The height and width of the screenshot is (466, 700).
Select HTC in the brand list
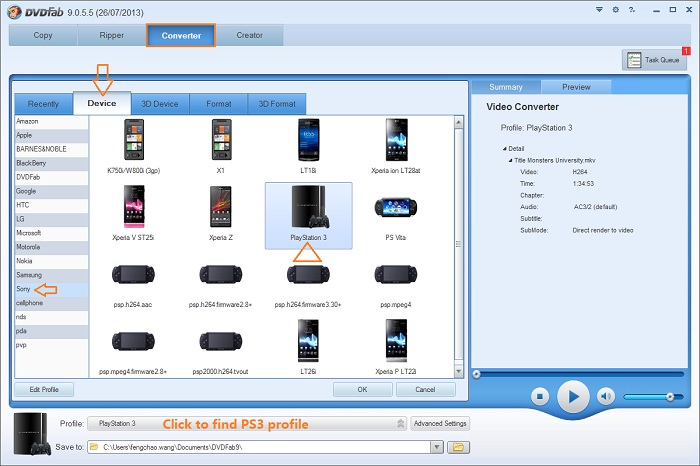point(52,205)
